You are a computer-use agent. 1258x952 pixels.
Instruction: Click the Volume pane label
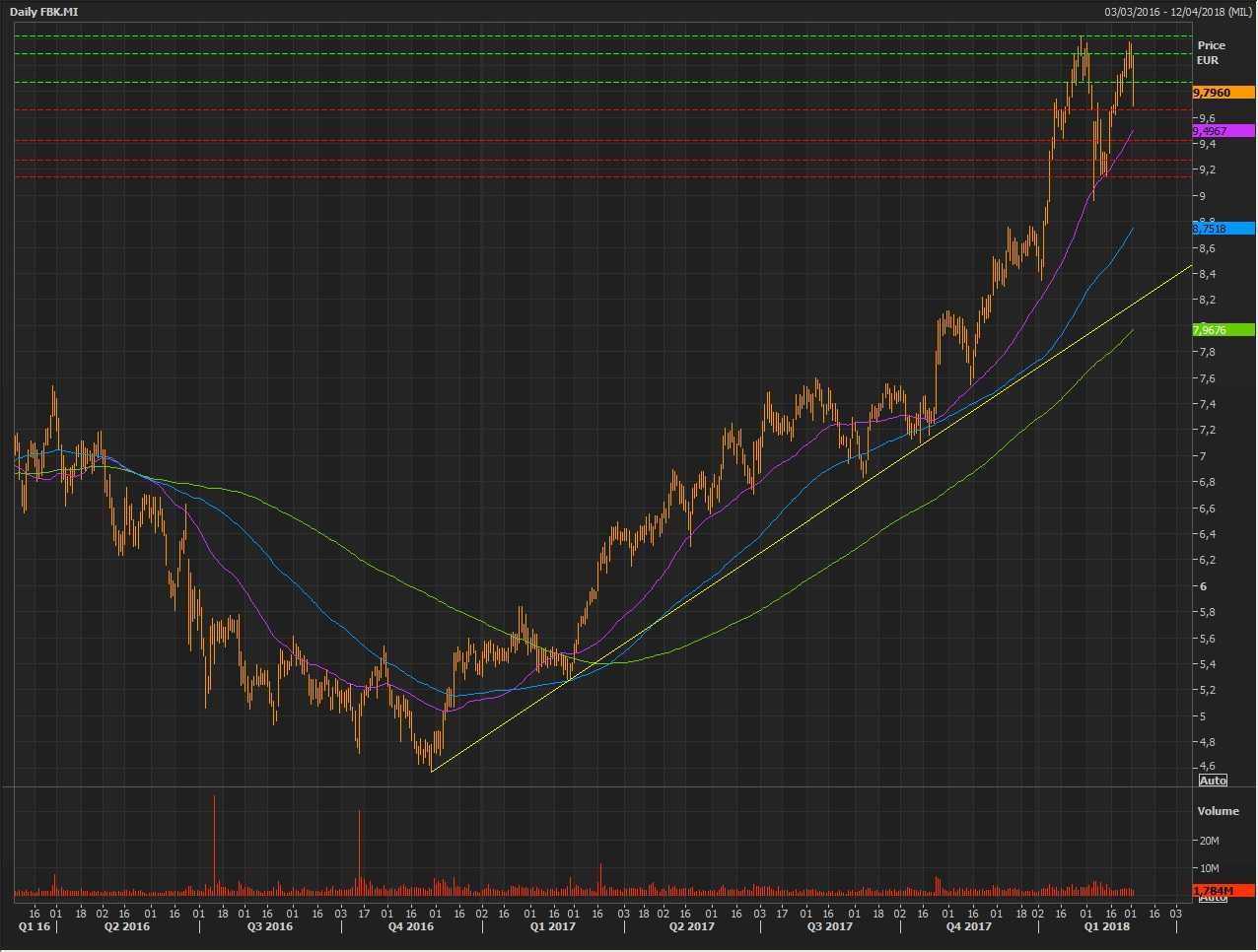pos(1218,811)
